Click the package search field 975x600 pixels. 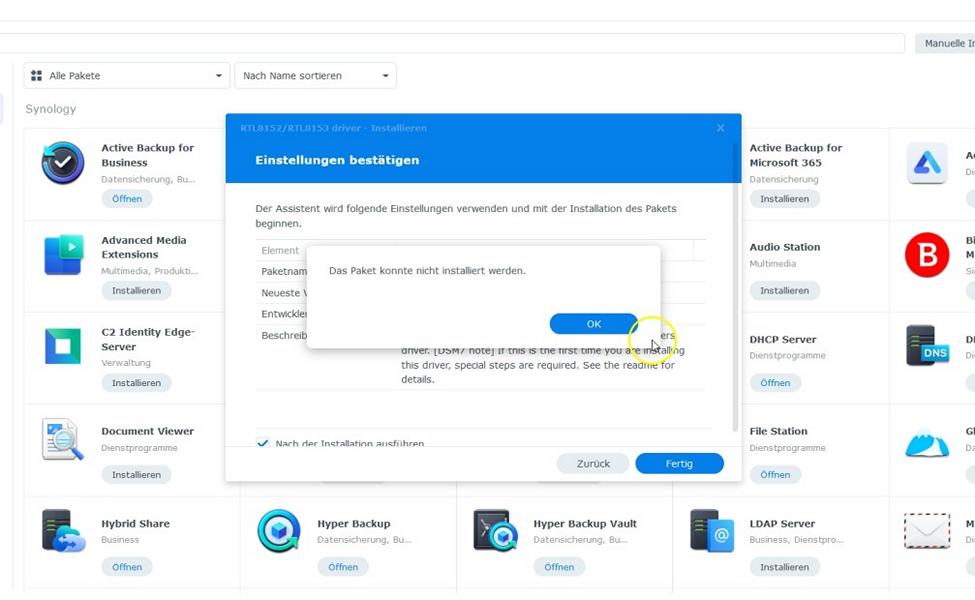point(452,43)
